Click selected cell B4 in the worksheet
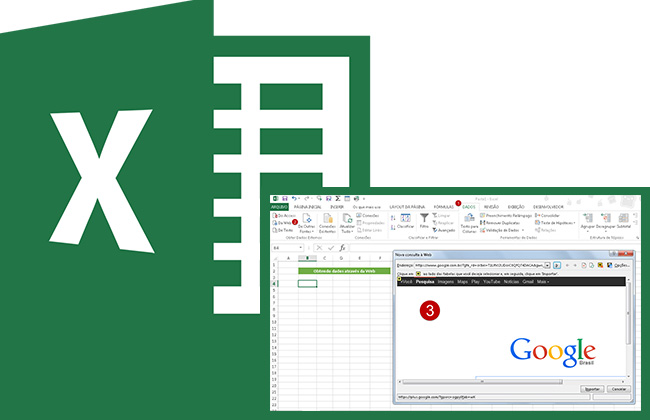650x420 pixels. click(x=307, y=284)
